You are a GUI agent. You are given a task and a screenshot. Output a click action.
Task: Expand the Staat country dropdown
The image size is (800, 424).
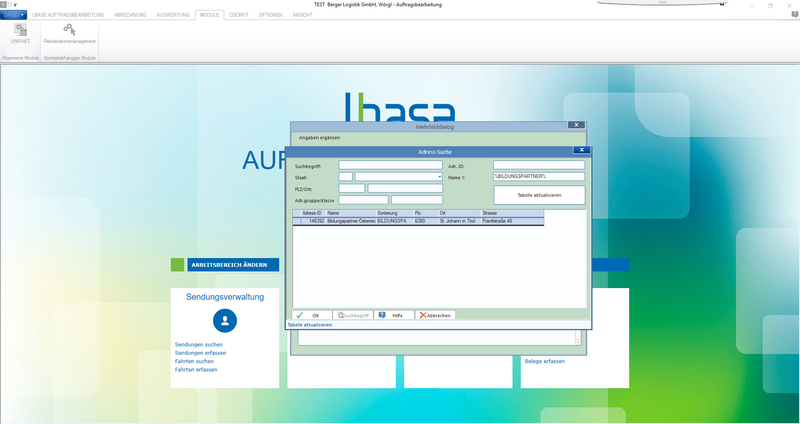(x=440, y=177)
